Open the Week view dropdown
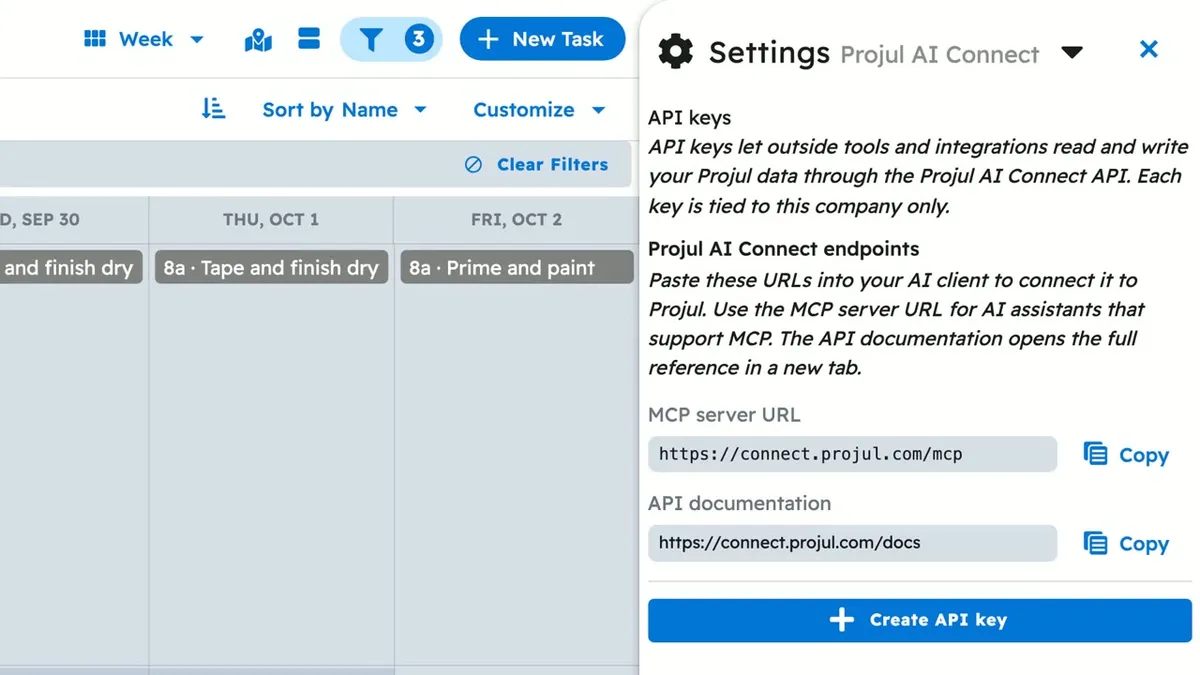This screenshot has height=675, width=1200. (x=144, y=39)
